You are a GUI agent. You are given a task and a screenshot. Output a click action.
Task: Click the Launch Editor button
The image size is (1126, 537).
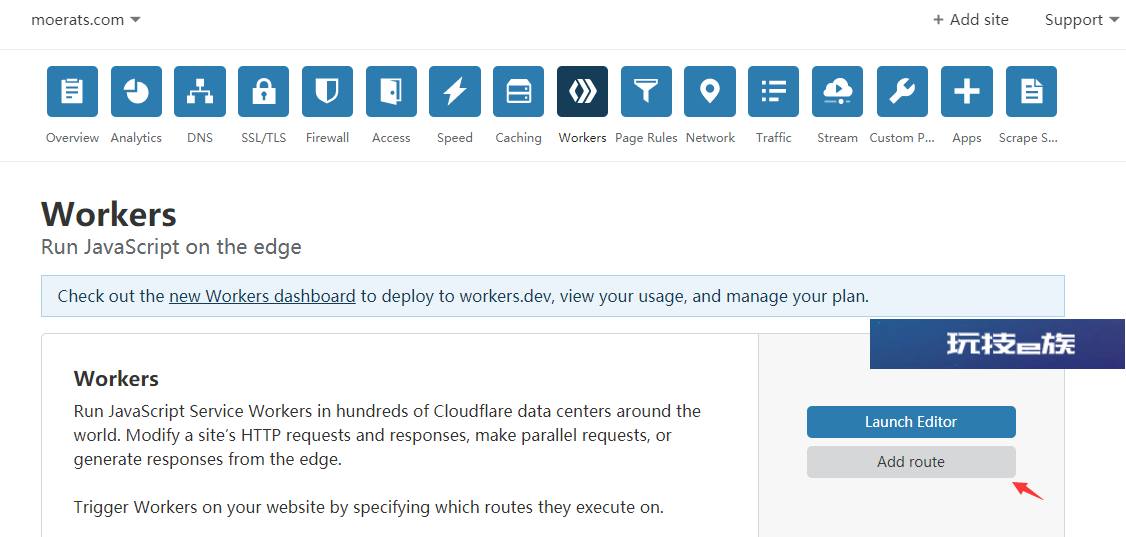(911, 422)
